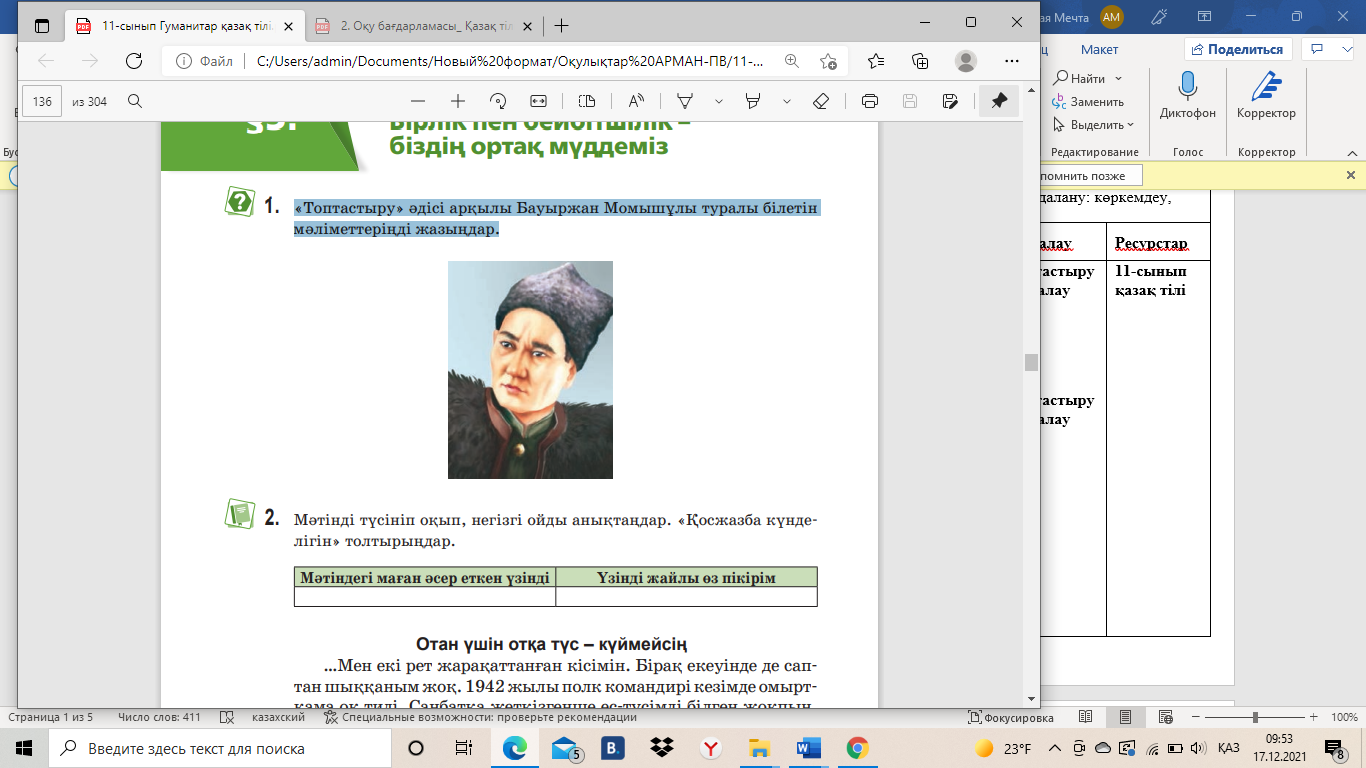
Task: Start Read aloud in the PDF toolbar
Action: click(x=636, y=101)
